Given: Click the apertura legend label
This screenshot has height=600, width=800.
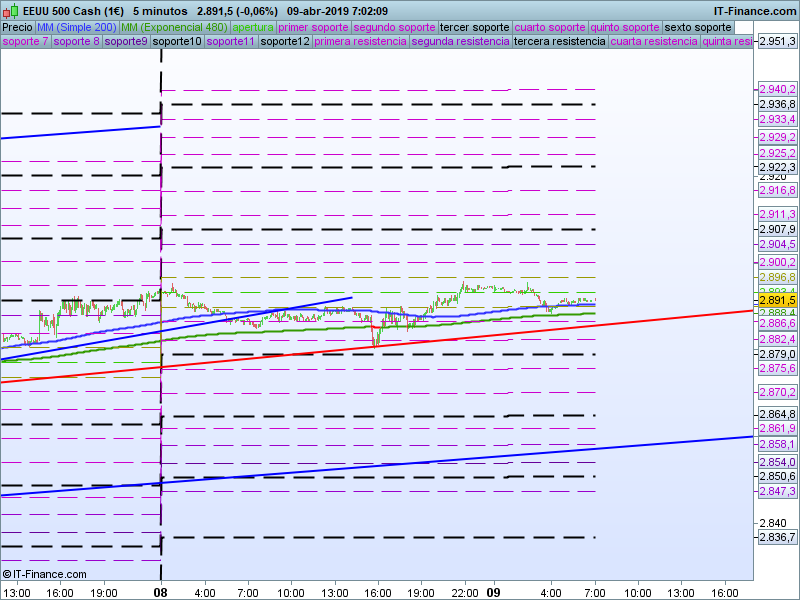Looking at the screenshot, I should (x=252, y=27).
